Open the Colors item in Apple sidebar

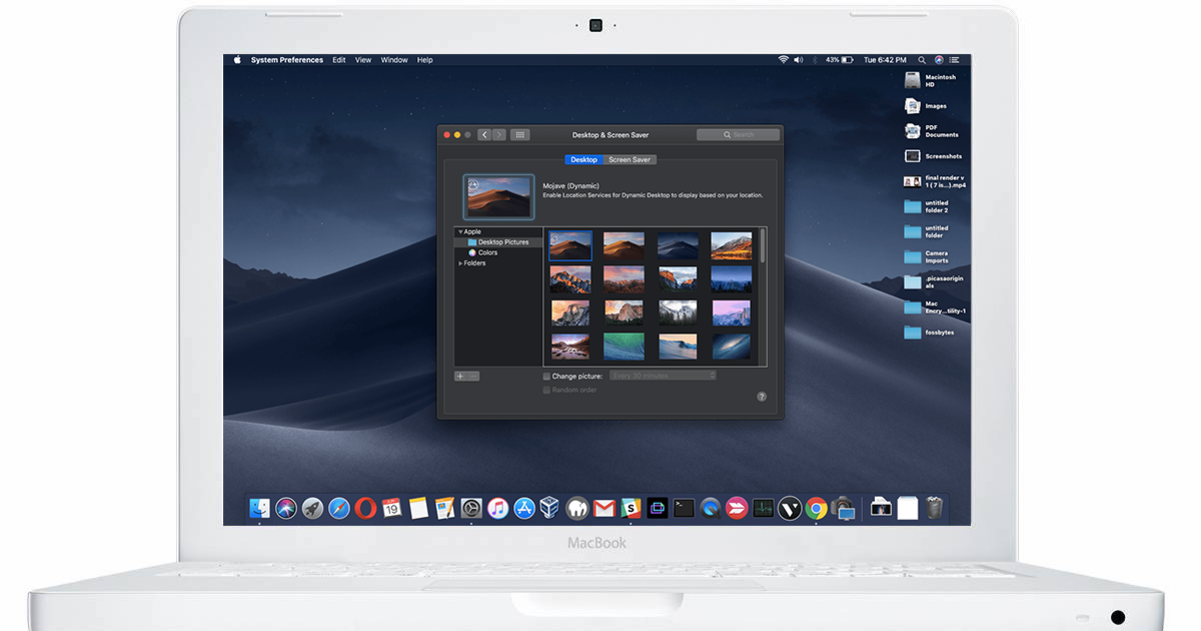click(x=486, y=253)
